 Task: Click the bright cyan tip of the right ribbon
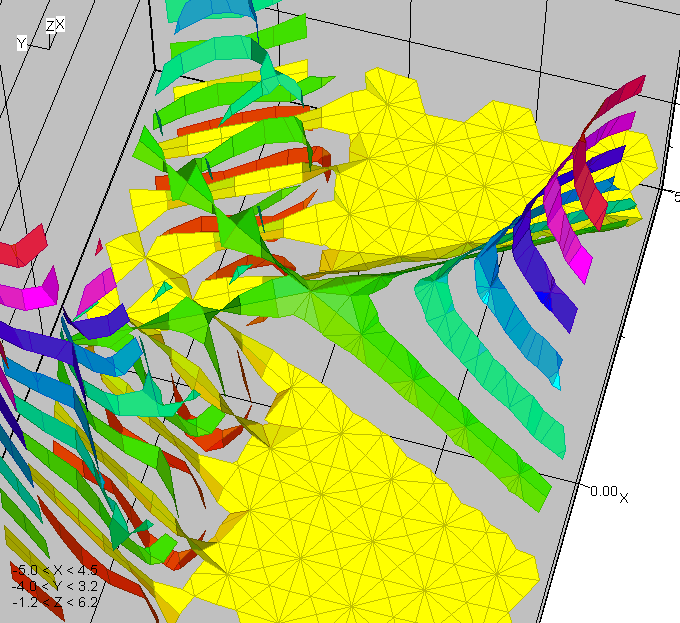coord(556,381)
